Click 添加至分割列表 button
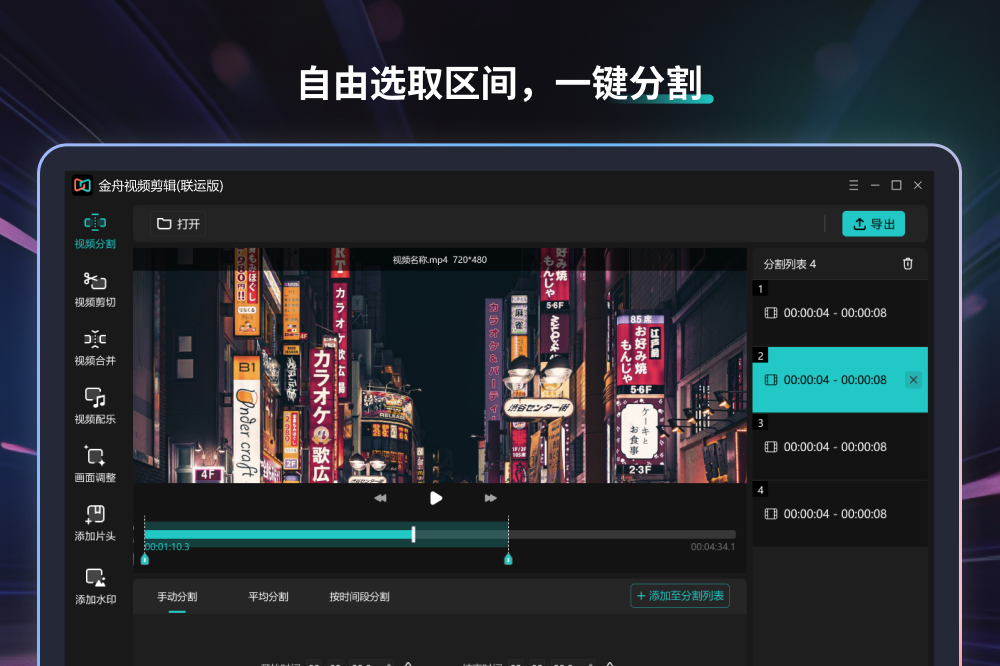This screenshot has width=1000, height=666. pos(680,596)
